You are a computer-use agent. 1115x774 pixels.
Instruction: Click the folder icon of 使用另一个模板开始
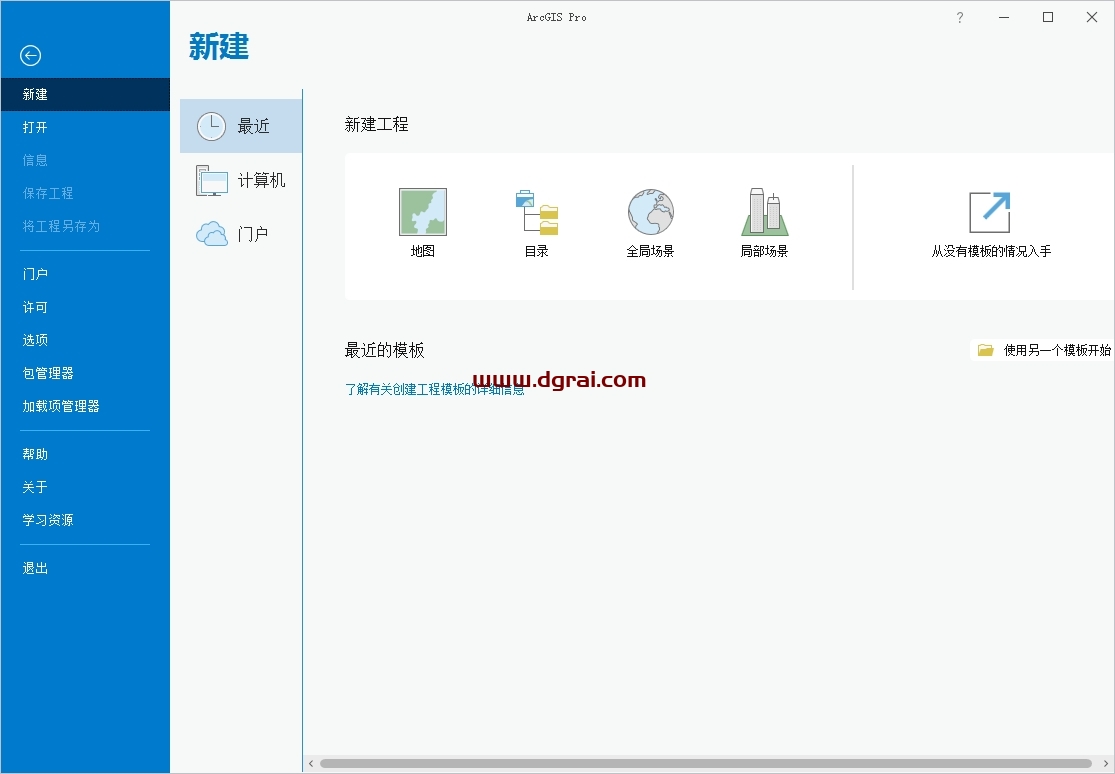(986, 350)
